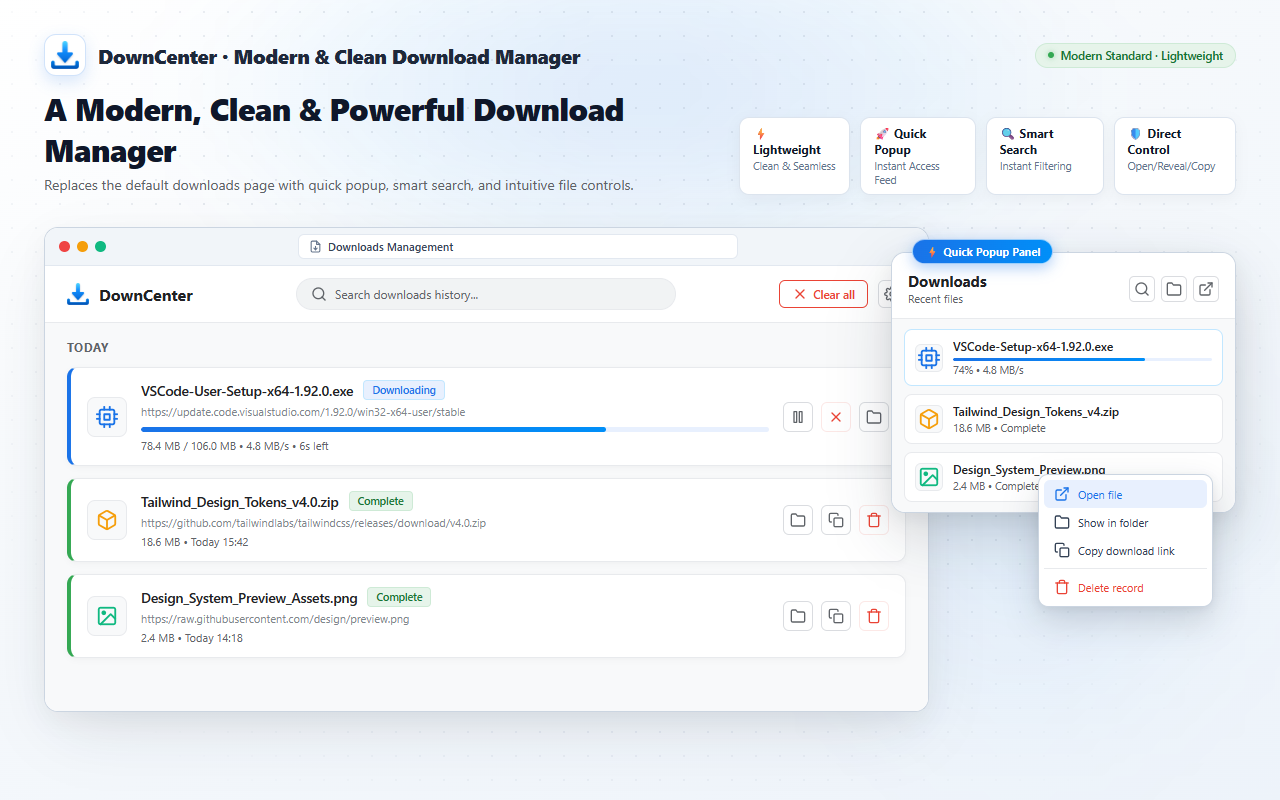Image resolution: width=1280 pixels, height=800 pixels.
Task: Select Delete record in context menu
Action: 1125,587
